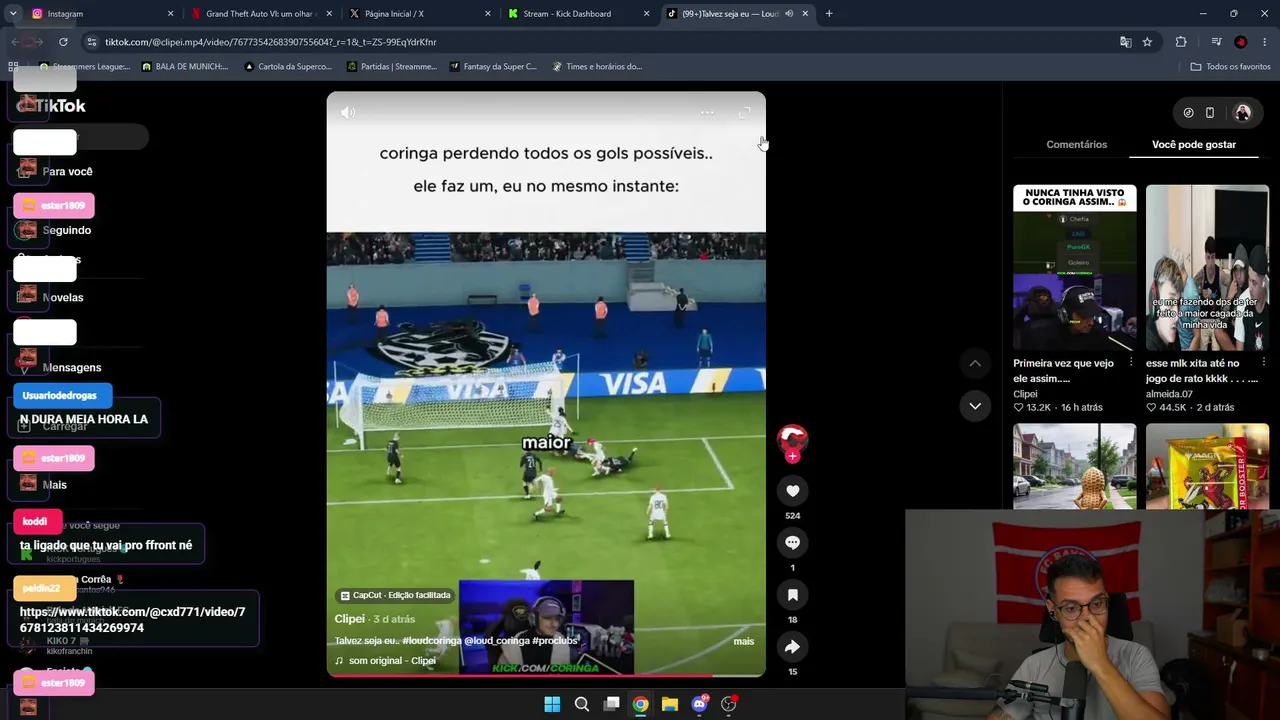The height and width of the screenshot is (720, 1280).
Task: Share the video via arrow icon
Action: (x=792, y=647)
